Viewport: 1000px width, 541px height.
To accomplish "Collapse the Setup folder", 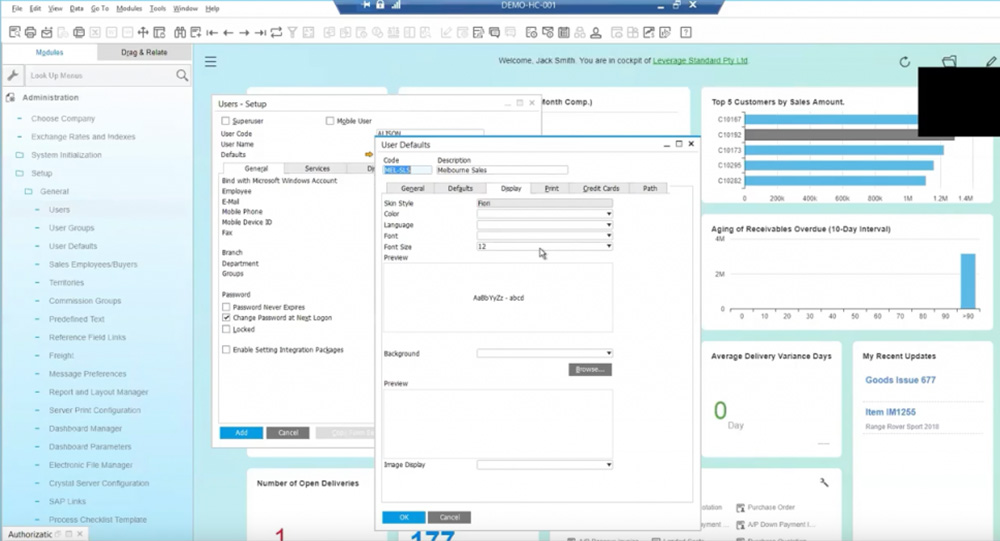I will pos(19,173).
